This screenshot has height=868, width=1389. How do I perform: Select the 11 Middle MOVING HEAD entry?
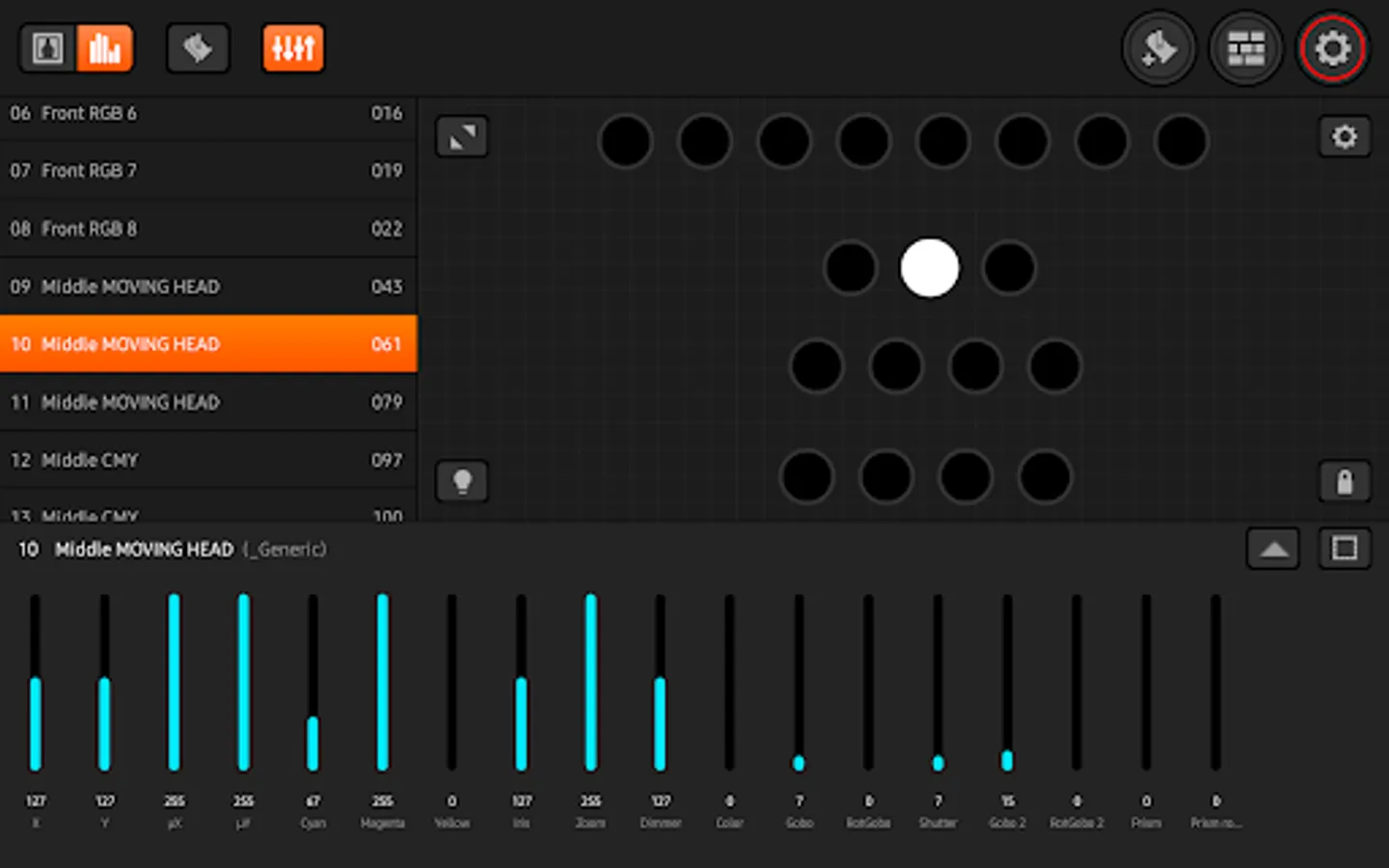point(207,402)
